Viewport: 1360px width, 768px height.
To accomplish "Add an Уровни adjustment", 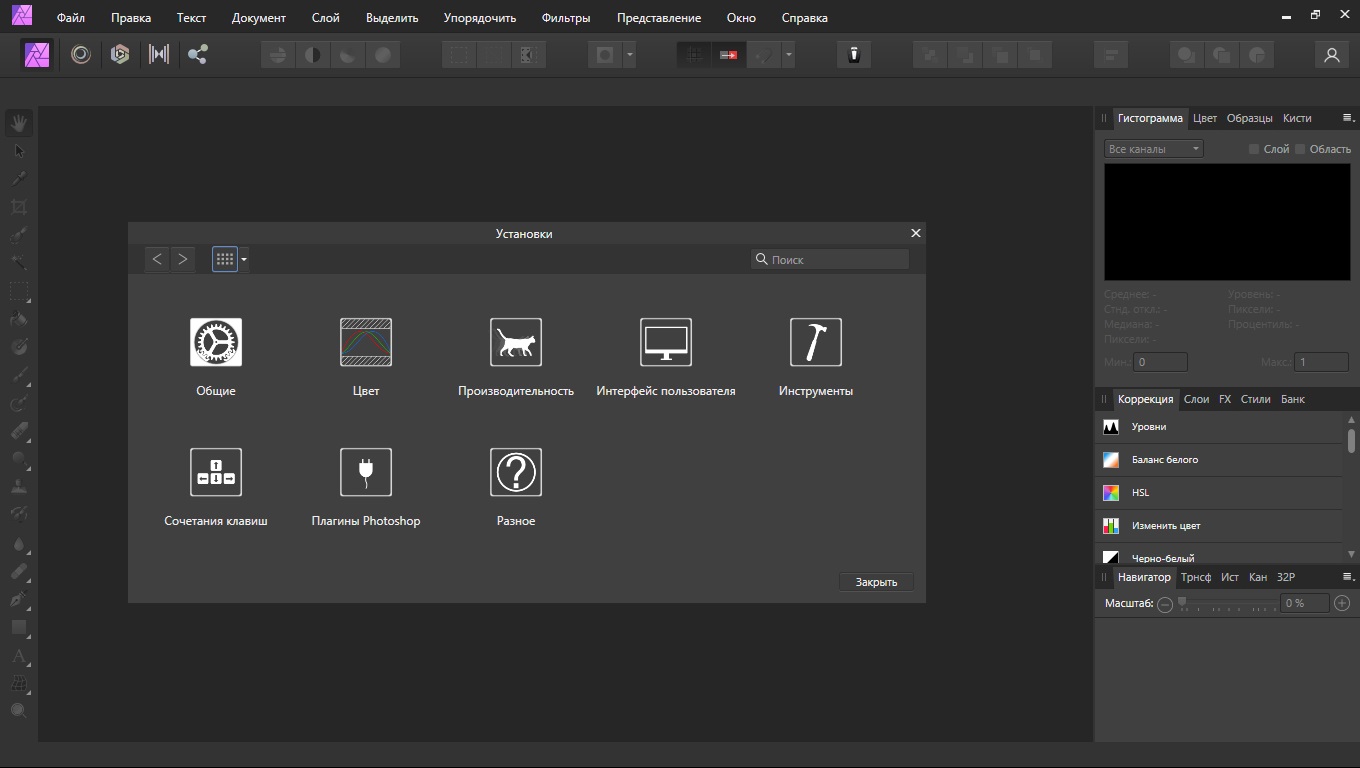I will pos(1149,427).
